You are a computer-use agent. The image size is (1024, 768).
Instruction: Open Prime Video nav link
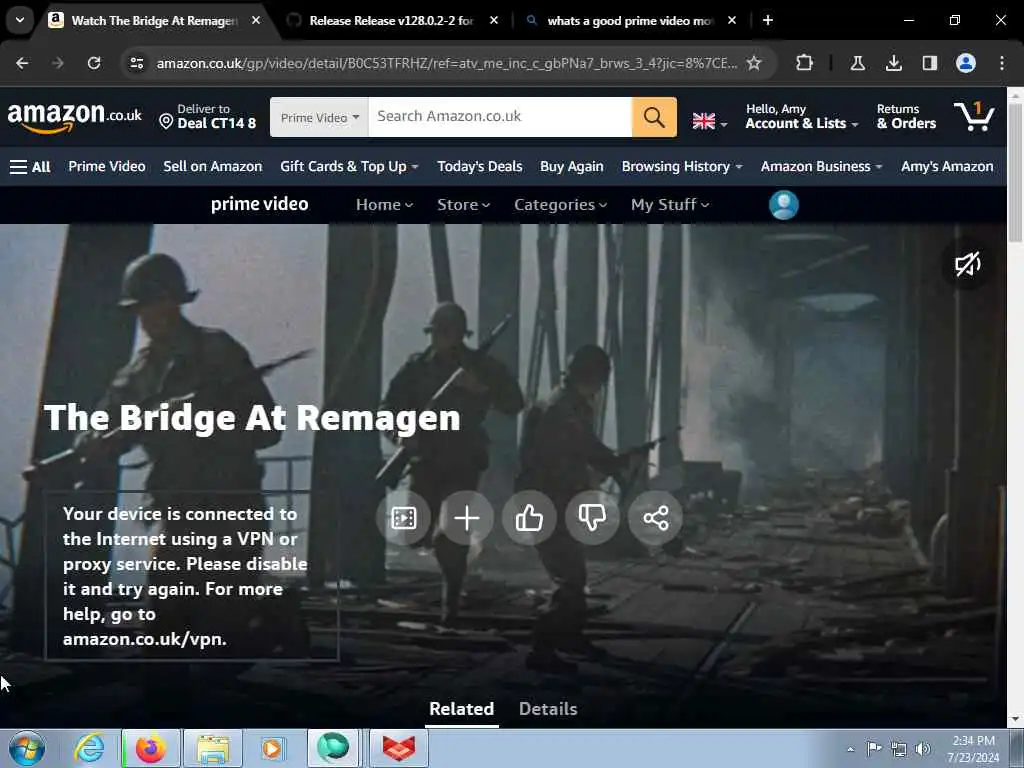click(x=106, y=167)
